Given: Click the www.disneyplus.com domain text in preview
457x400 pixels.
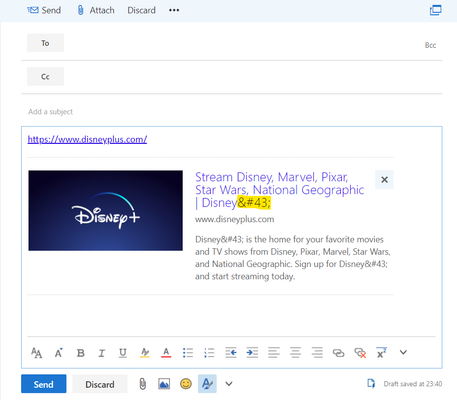Looking at the screenshot, I should (x=235, y=219).
